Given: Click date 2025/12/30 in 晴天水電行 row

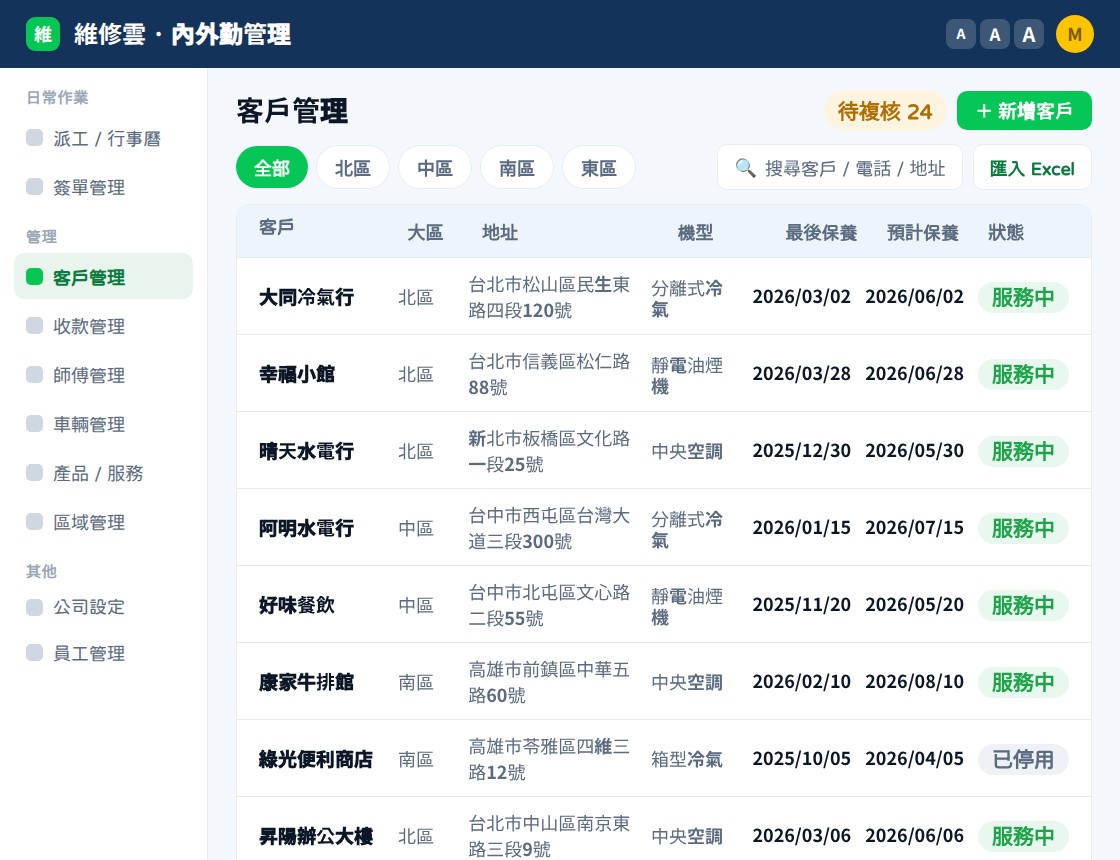Looking at the screenshot, I should tap(801, 451).
